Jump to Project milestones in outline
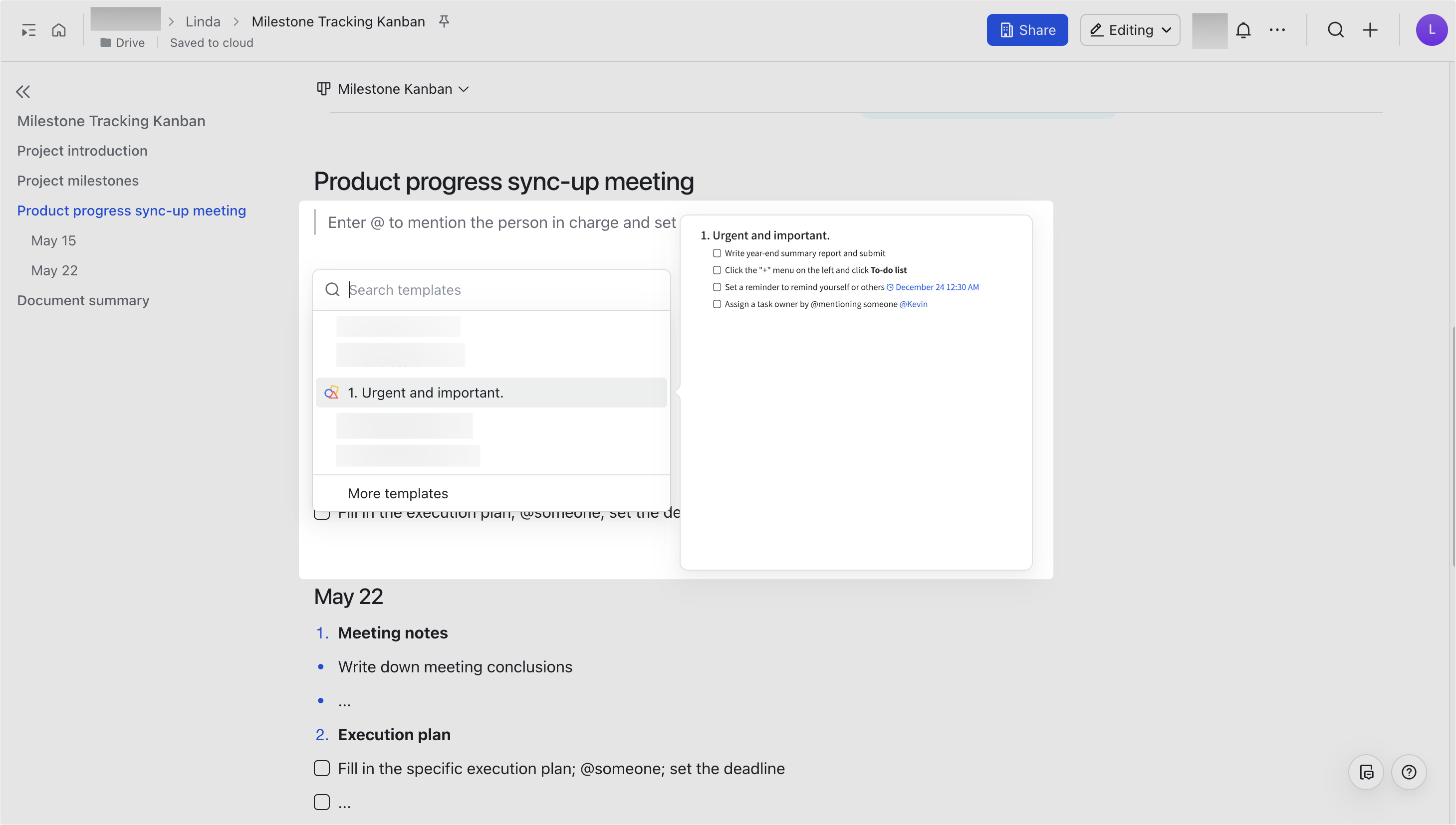The height and width of the screenshot is (825, 1456). click(78, 181)
